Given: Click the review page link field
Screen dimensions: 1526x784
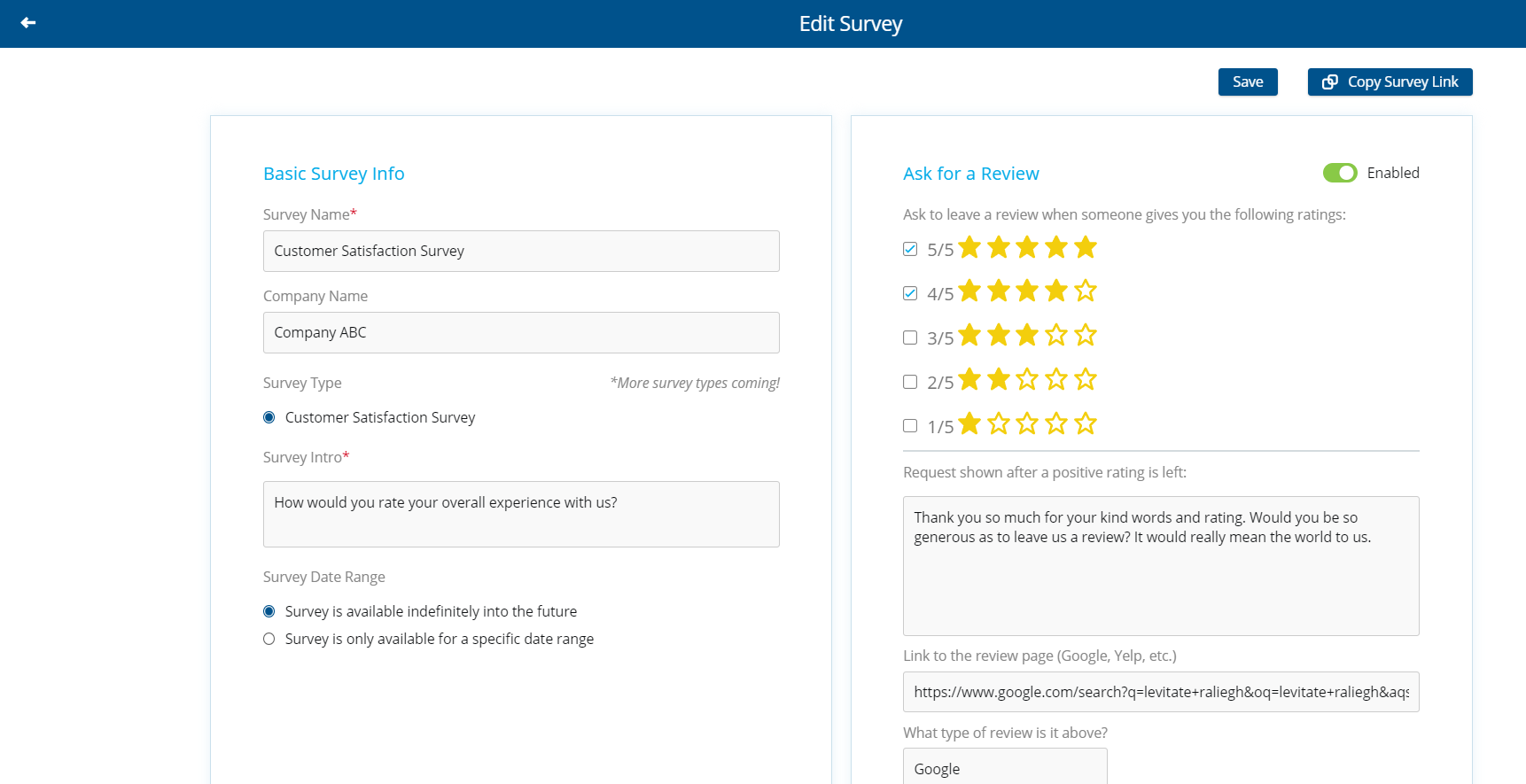Looking at the screenshot, I should click(1161, 692).
